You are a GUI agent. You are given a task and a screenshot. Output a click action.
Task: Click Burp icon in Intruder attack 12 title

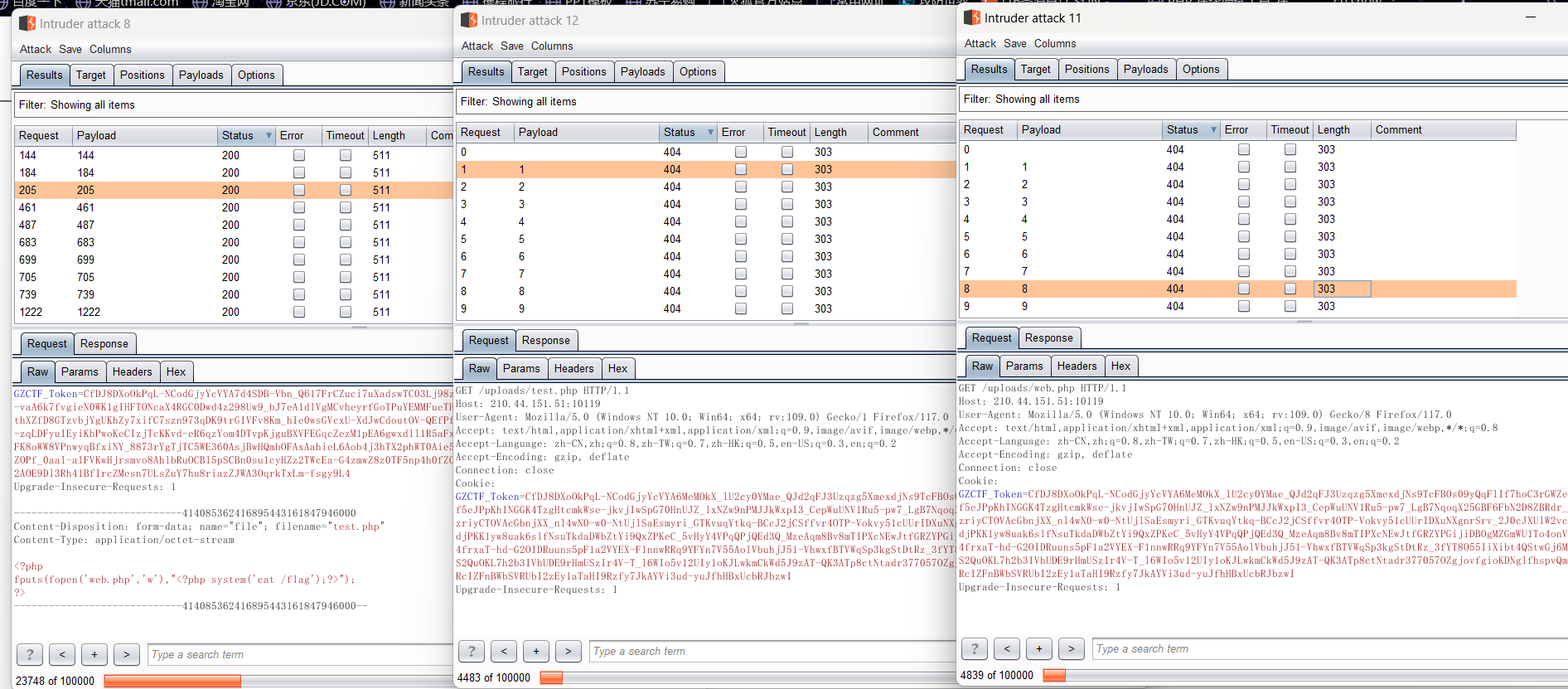[x=469, y=20]
